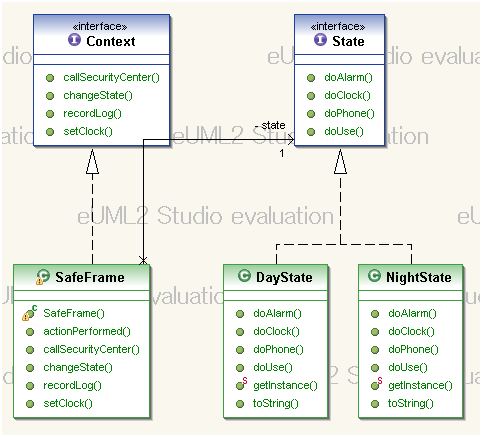Click the realization arrowhead under State
This screenshot has width=482, height=437.
pyautogui.click(x=340, y=161)
